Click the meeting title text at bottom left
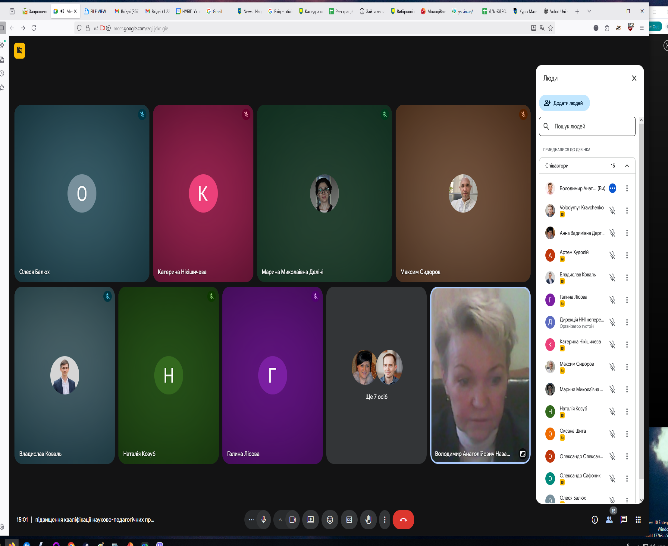Image resolution: width=668 pixels, height=546 pixels. 95,520
